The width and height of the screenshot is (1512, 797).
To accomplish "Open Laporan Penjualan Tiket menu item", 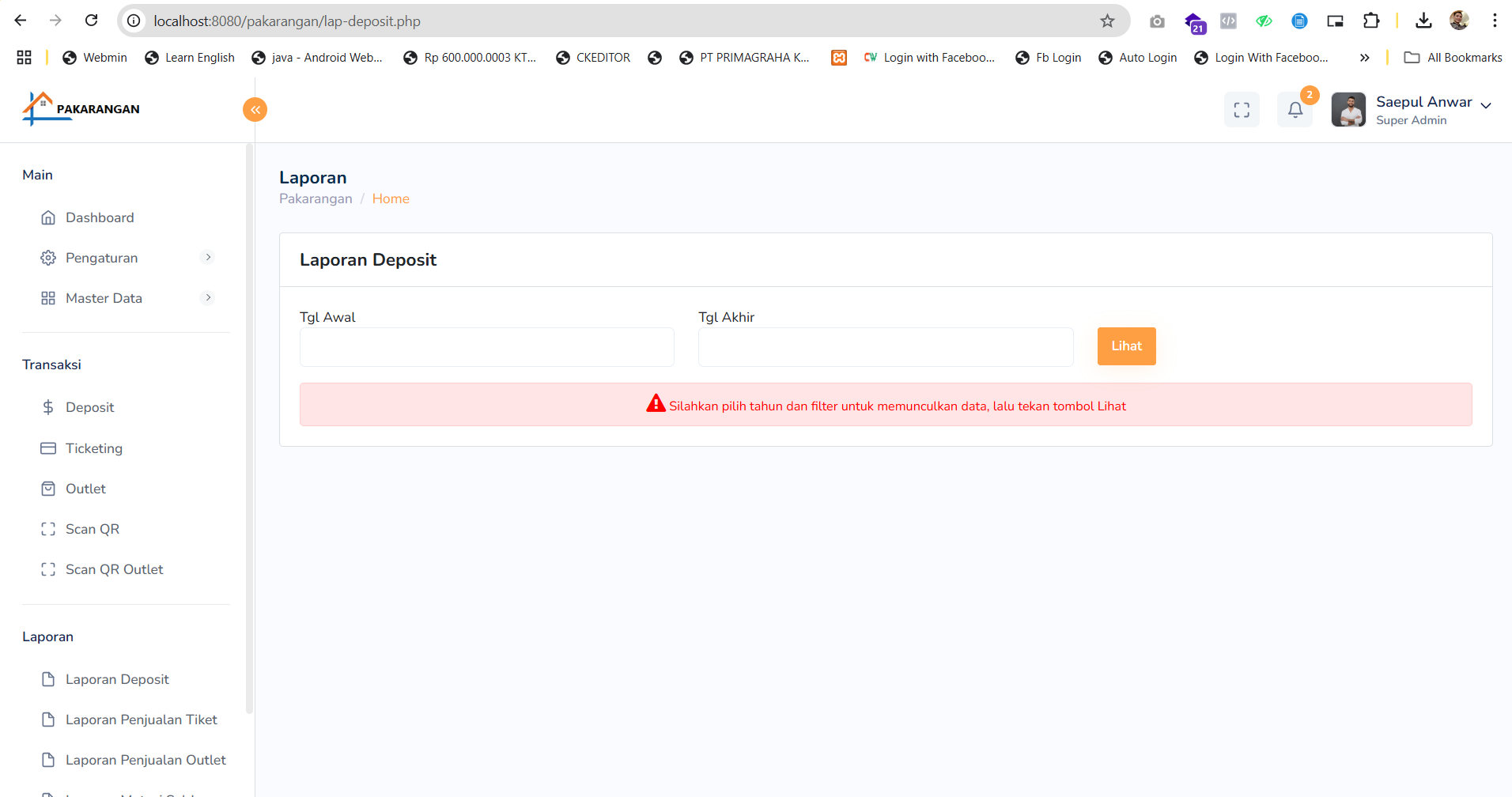I will (x=141, y=720).
